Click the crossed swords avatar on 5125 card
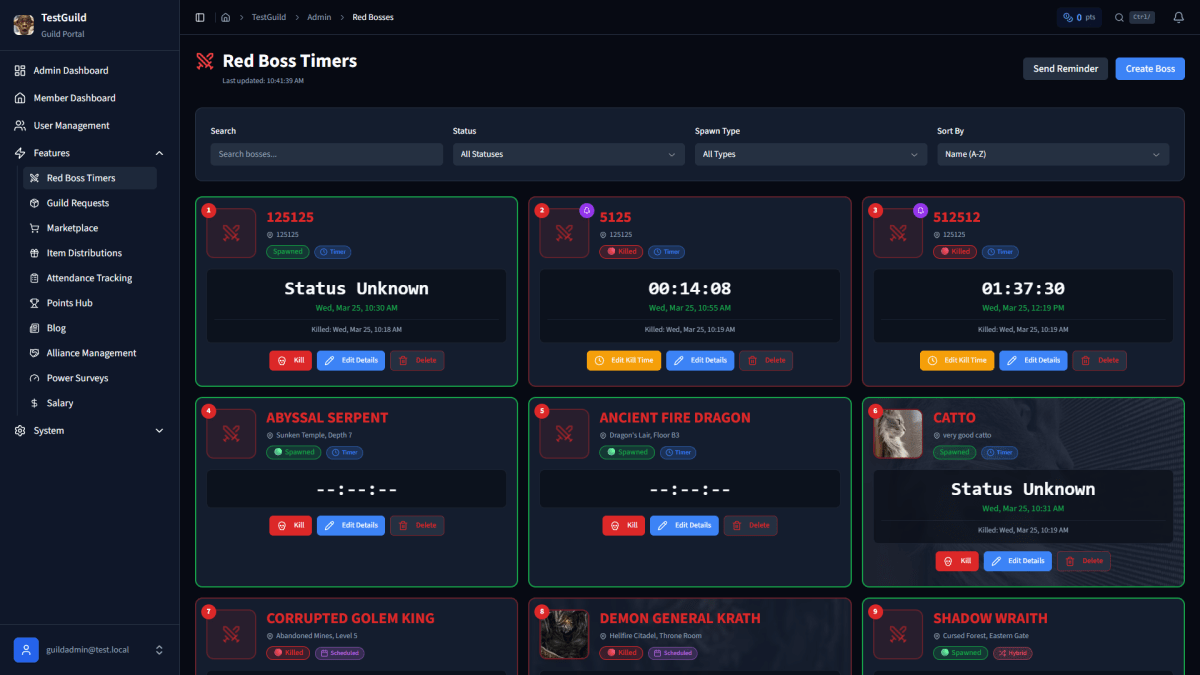Screen dimensions: 1200x675 (565, 233)
